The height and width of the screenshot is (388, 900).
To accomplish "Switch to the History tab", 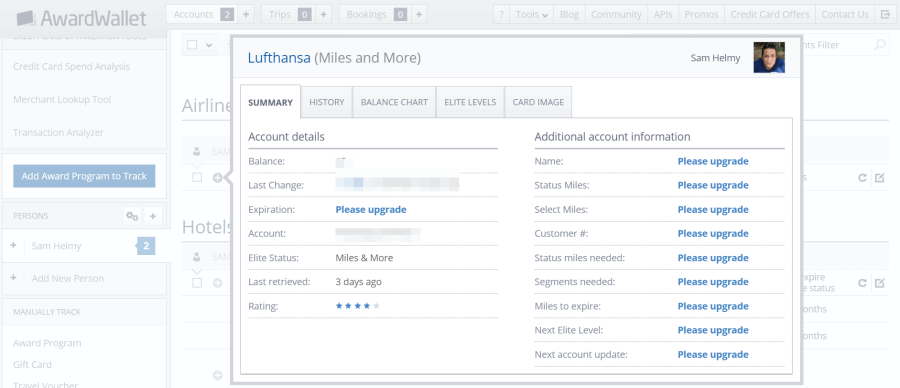I will coord(327,102).
